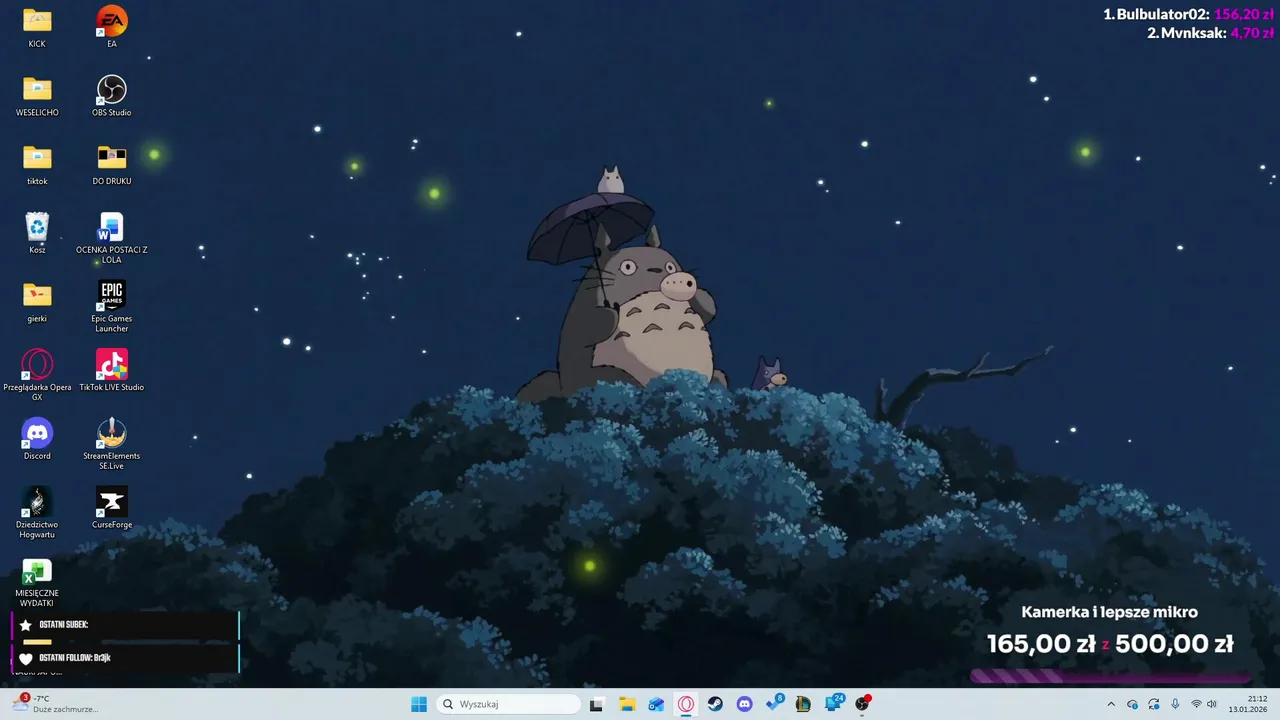Click the Mvnksak donor entry
Viewport: 1280px width, 720px height.
point(1210,33)
